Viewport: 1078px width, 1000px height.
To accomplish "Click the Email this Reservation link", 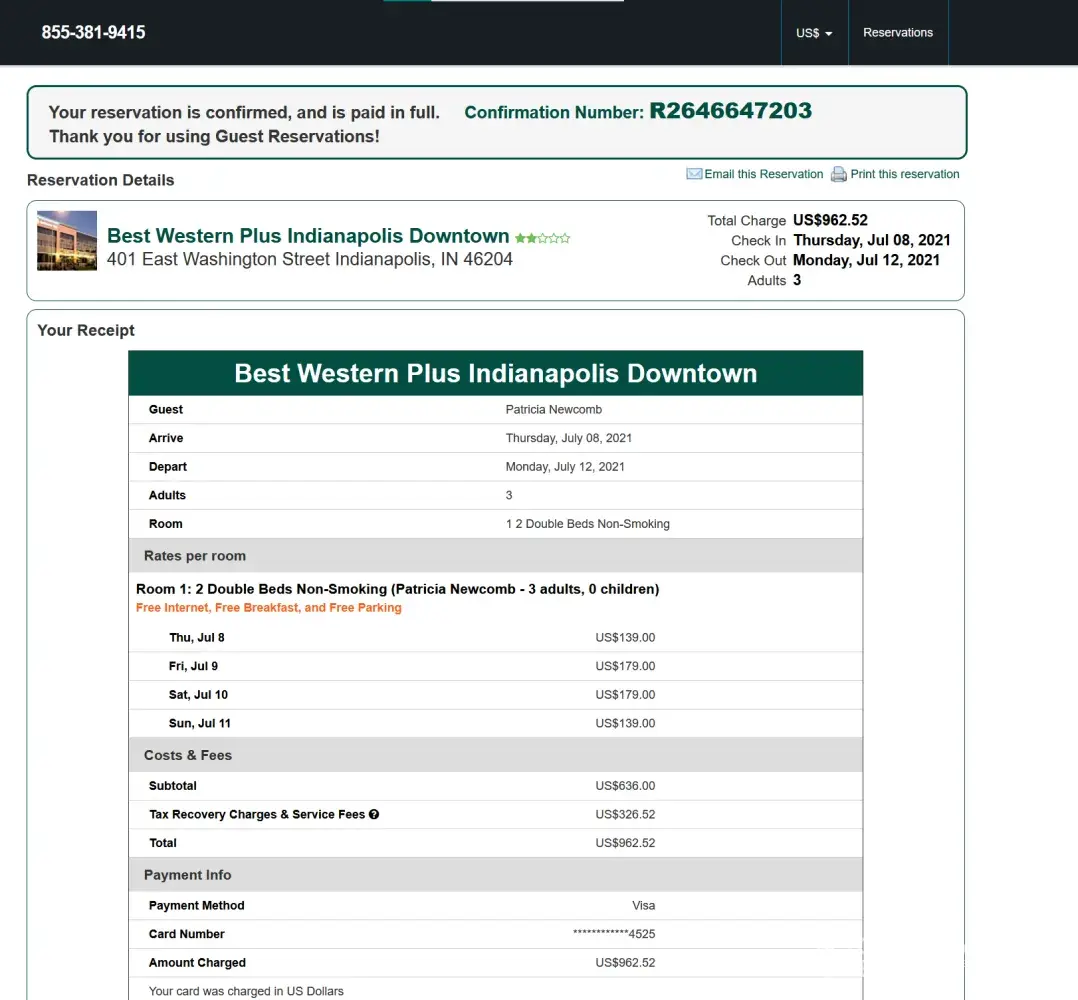I will point(763,174).
